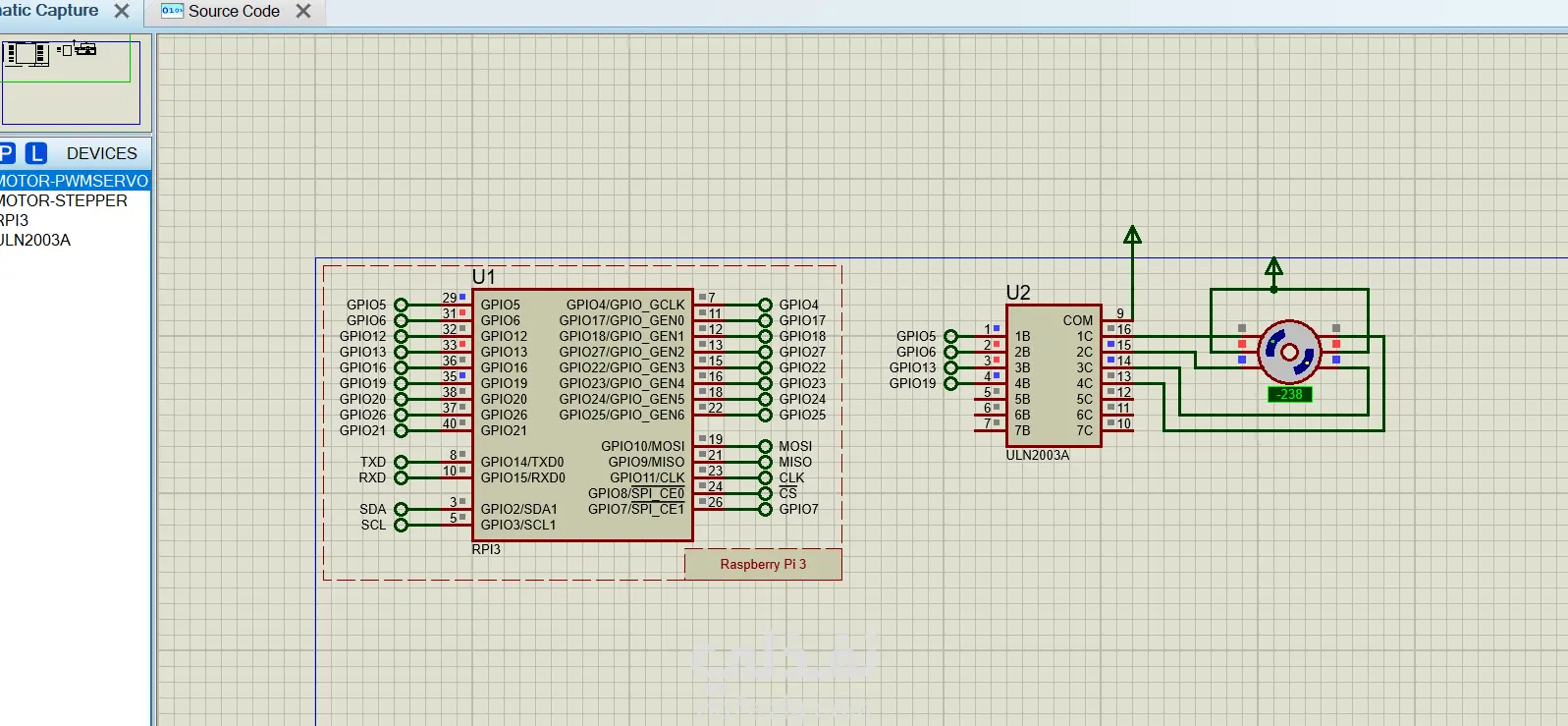
Task: Click the Raspberry Pi 3 label box
Action: pyautogui.click(x=763, y=565)
